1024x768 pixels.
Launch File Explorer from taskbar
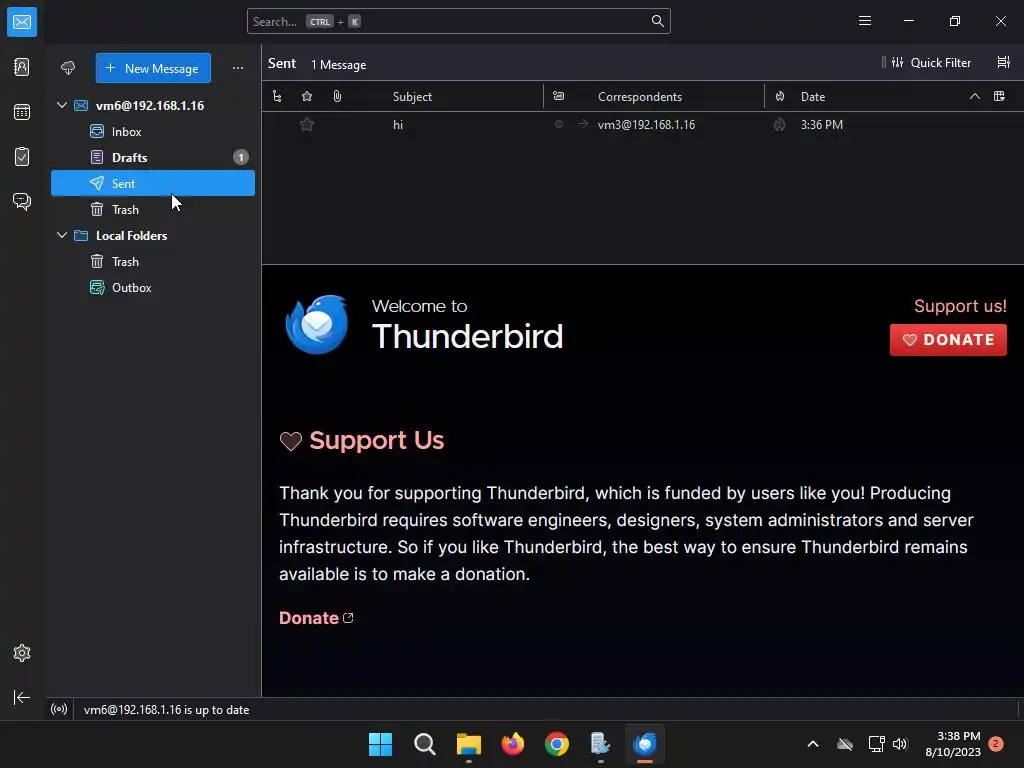tap(469, 744)
